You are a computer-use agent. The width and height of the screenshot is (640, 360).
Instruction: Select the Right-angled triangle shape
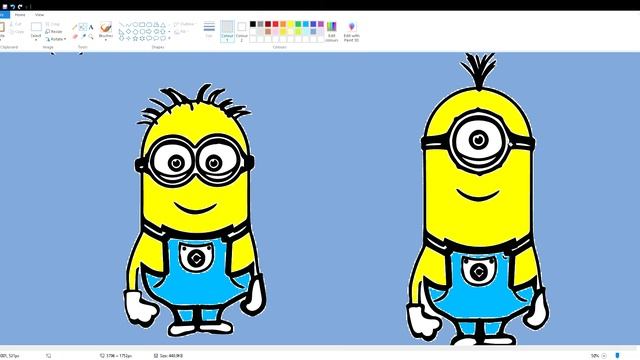pyautogui.click(x=121, y=32)
